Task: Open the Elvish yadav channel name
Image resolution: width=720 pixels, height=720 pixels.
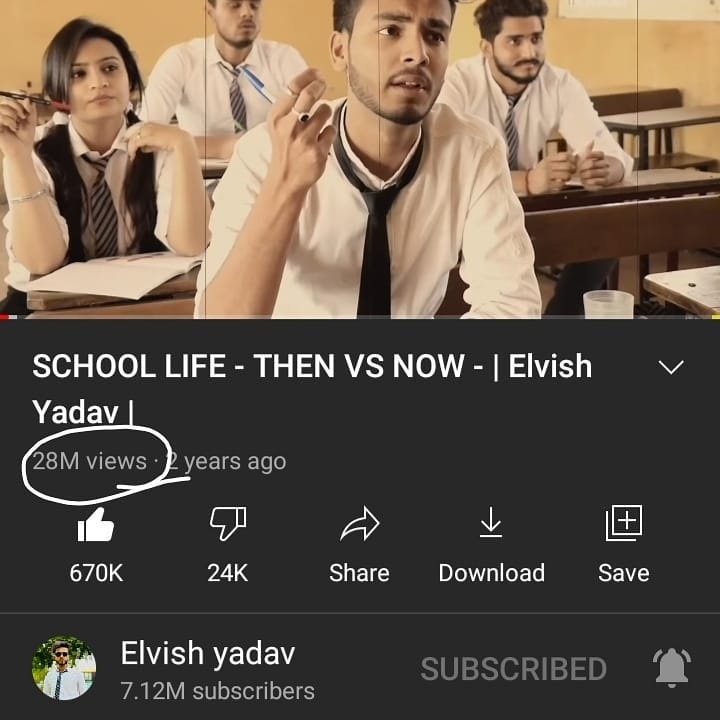Action: 208,653
